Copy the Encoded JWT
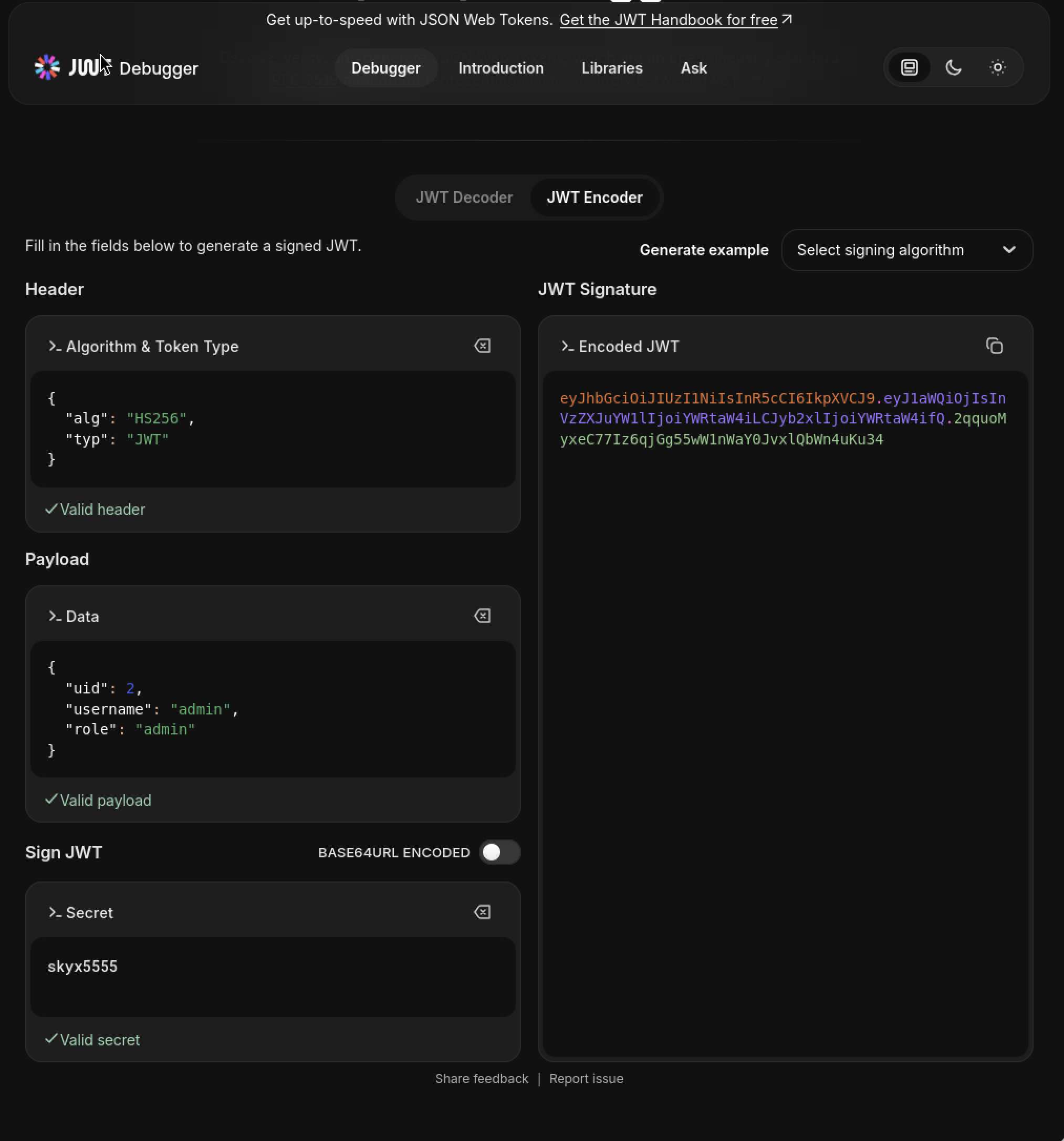The width and height of the screenshot is (1064, 1141). [x=994, y=346]
